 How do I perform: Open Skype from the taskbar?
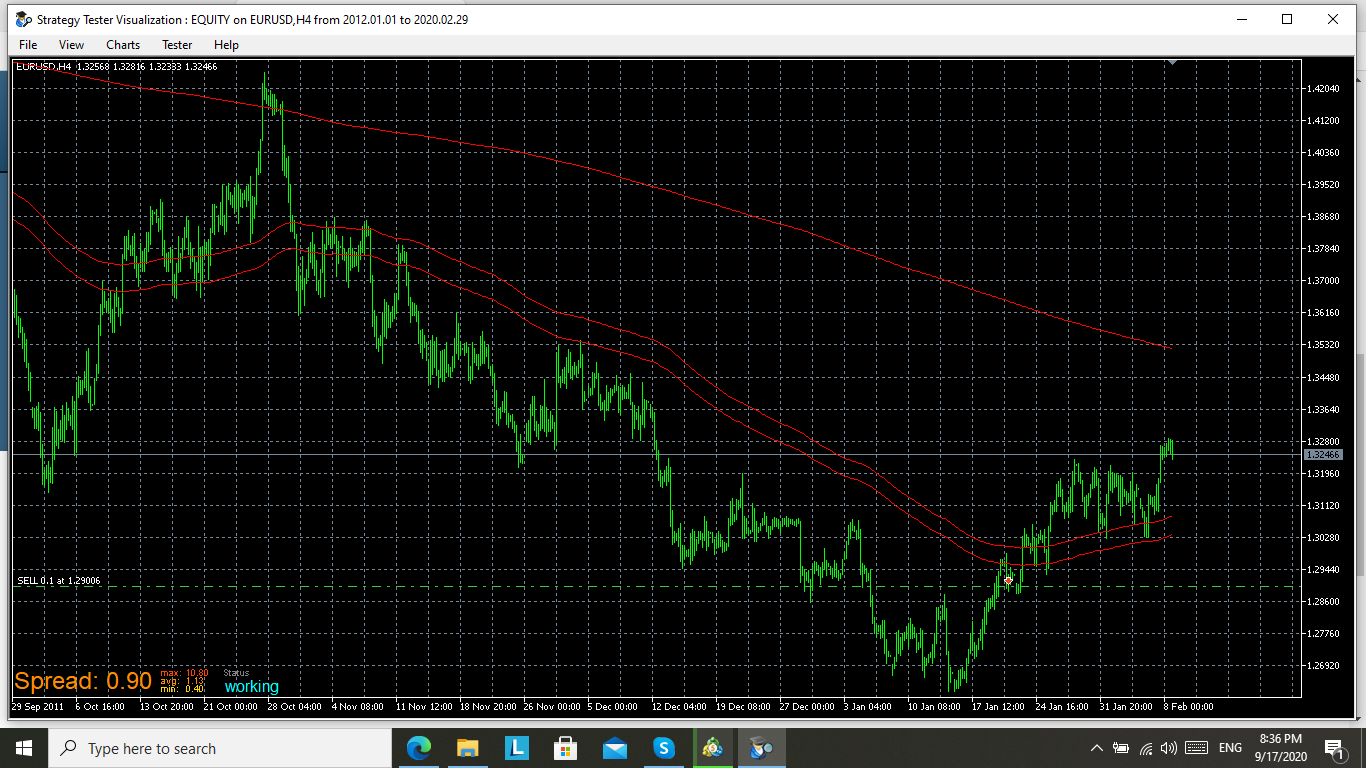tap(664, 748)
